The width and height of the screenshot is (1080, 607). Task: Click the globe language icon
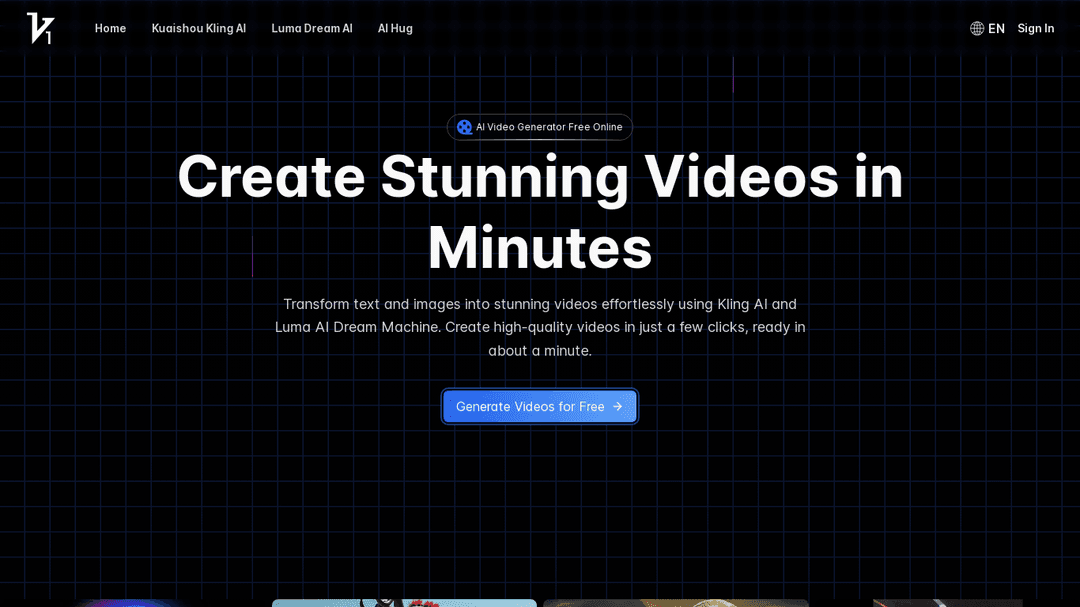977,28
